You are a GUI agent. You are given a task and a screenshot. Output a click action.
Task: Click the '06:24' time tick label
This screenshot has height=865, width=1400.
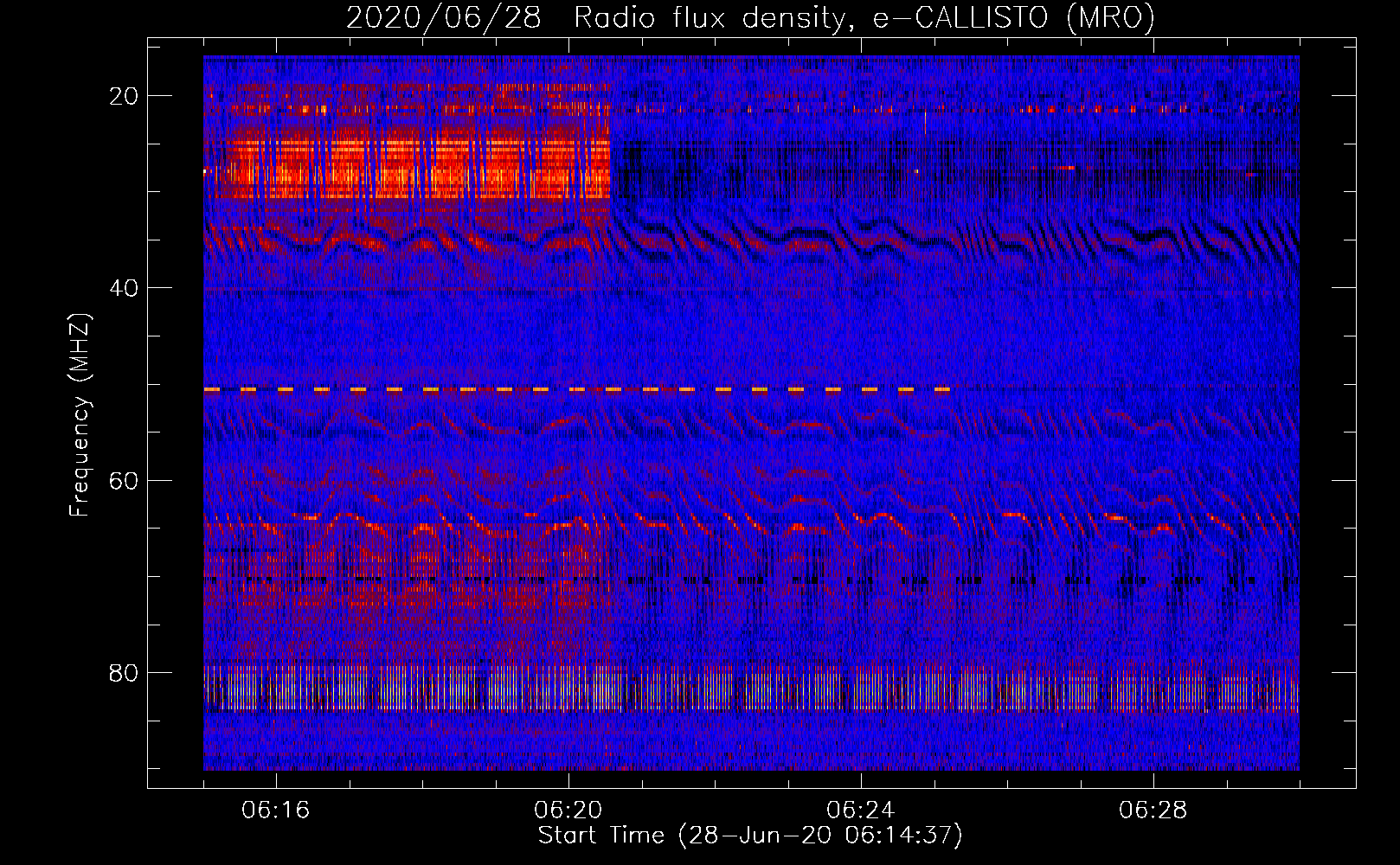point(860,811)
